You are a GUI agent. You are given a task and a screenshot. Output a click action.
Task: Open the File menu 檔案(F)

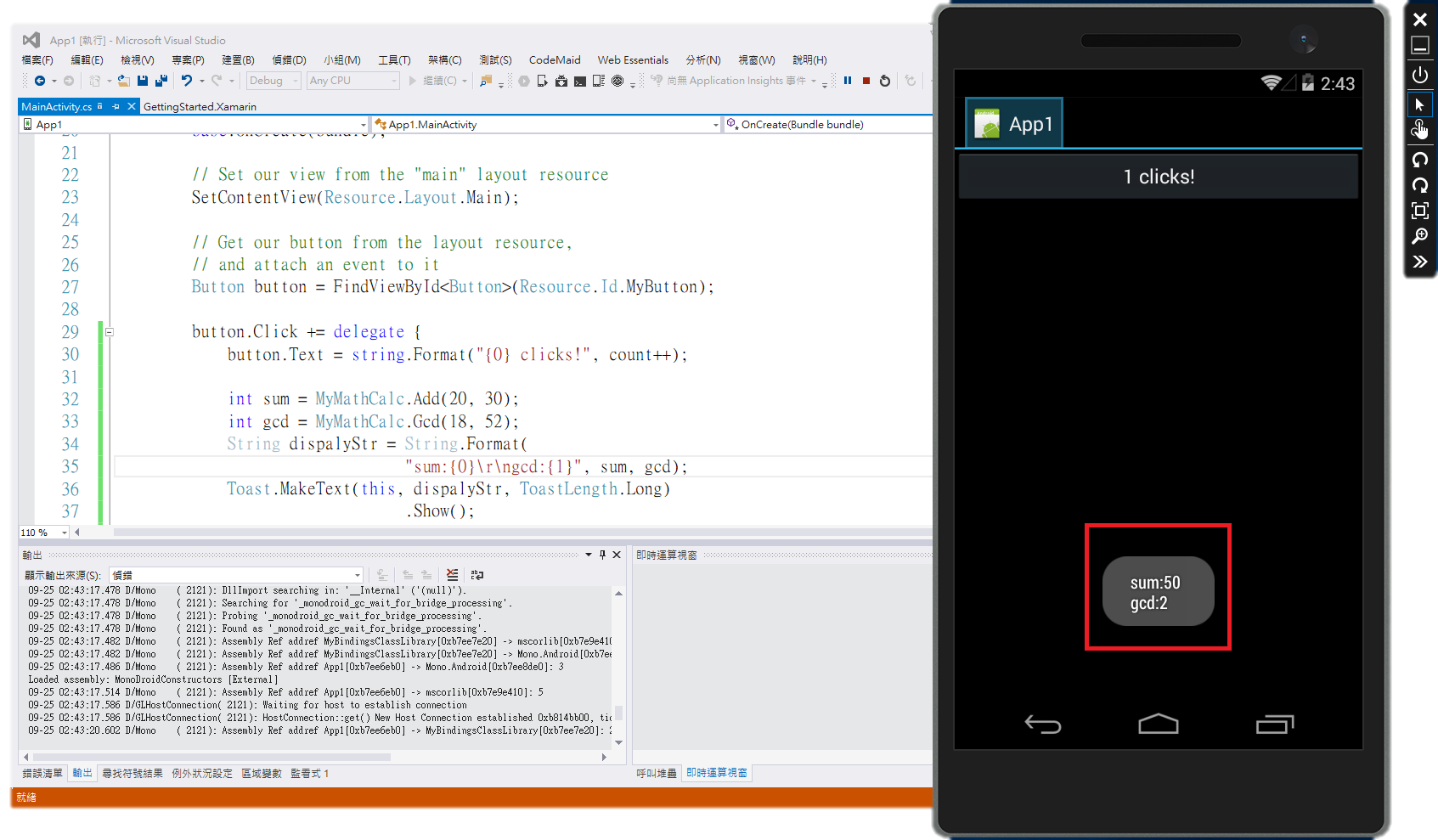37,60
